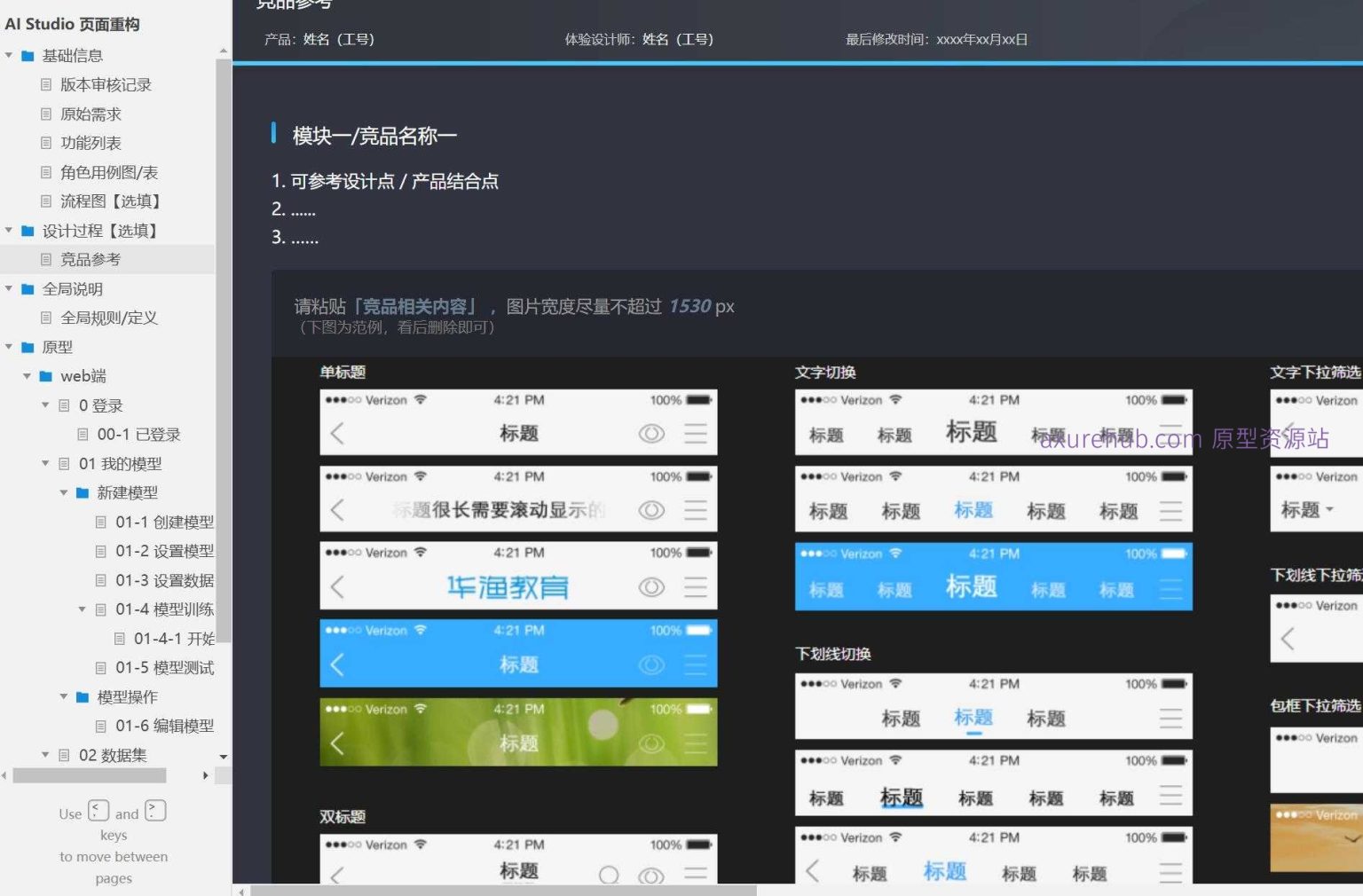Collapse the web端 subtree
Viewport: 1363px width, 896px height.
(28, 376)
